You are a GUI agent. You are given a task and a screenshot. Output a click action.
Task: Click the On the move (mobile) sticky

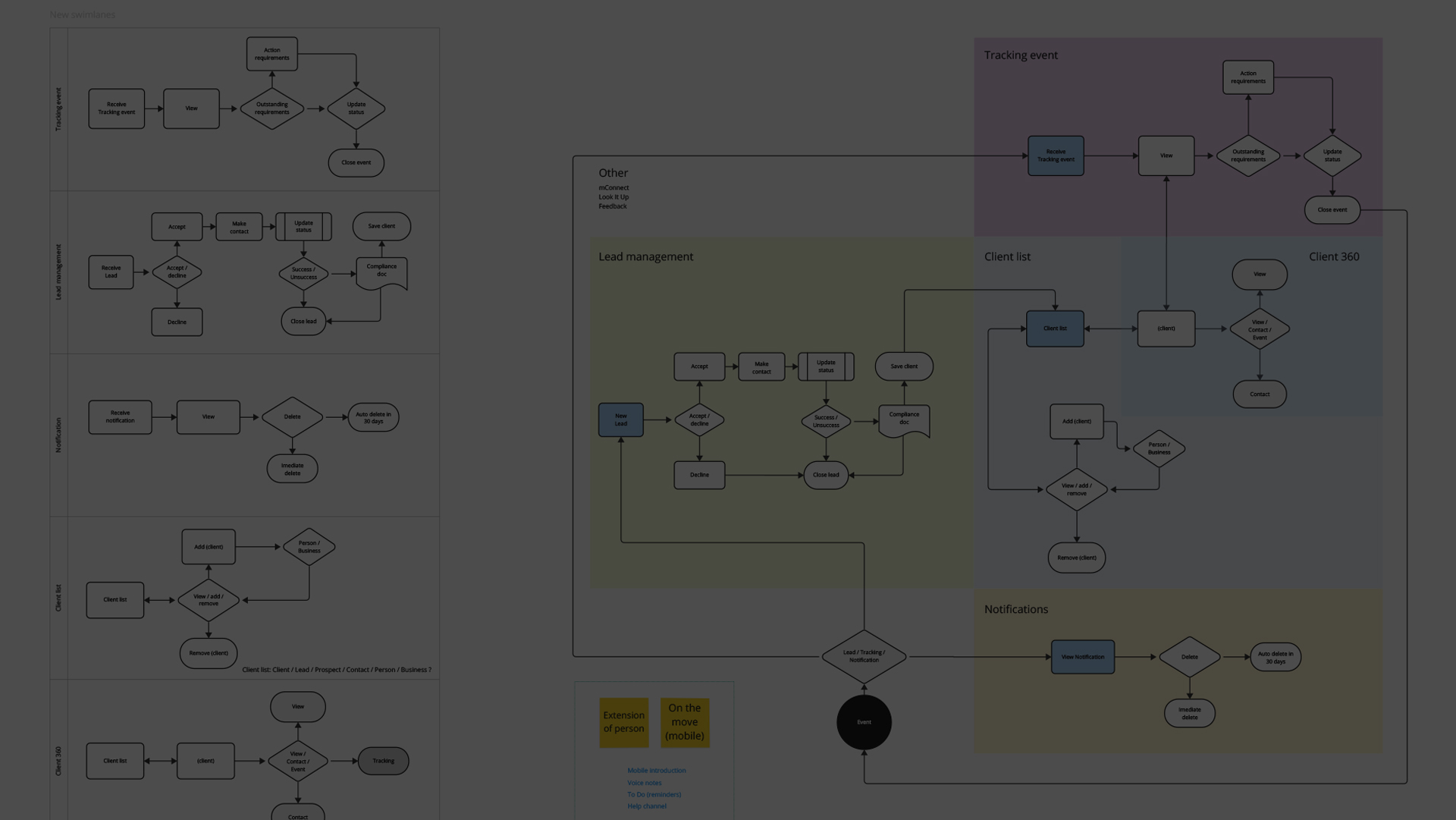coord(685,722)
